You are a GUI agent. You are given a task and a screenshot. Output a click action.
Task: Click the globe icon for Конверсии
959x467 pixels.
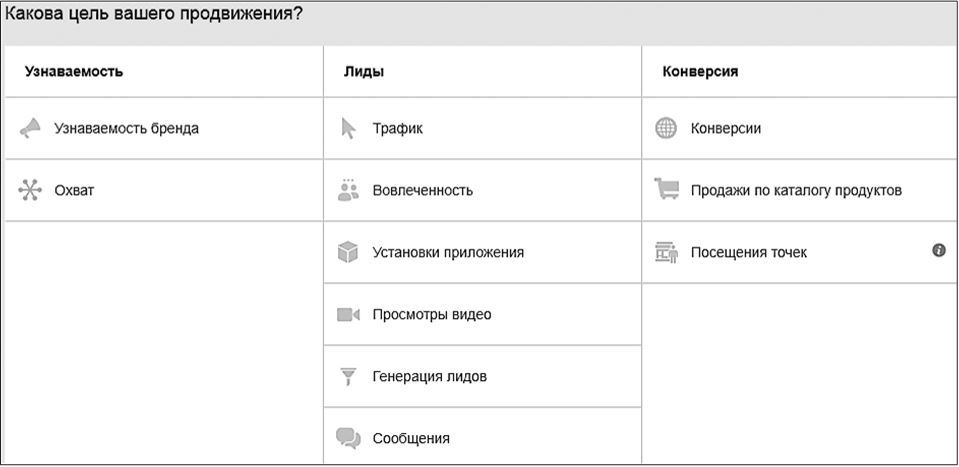(666, 128)
